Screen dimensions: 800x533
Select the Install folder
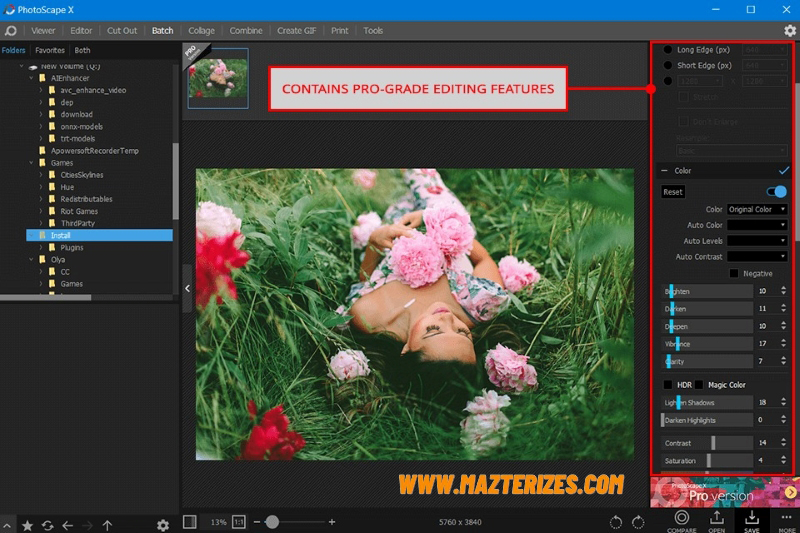click(99, 235)
